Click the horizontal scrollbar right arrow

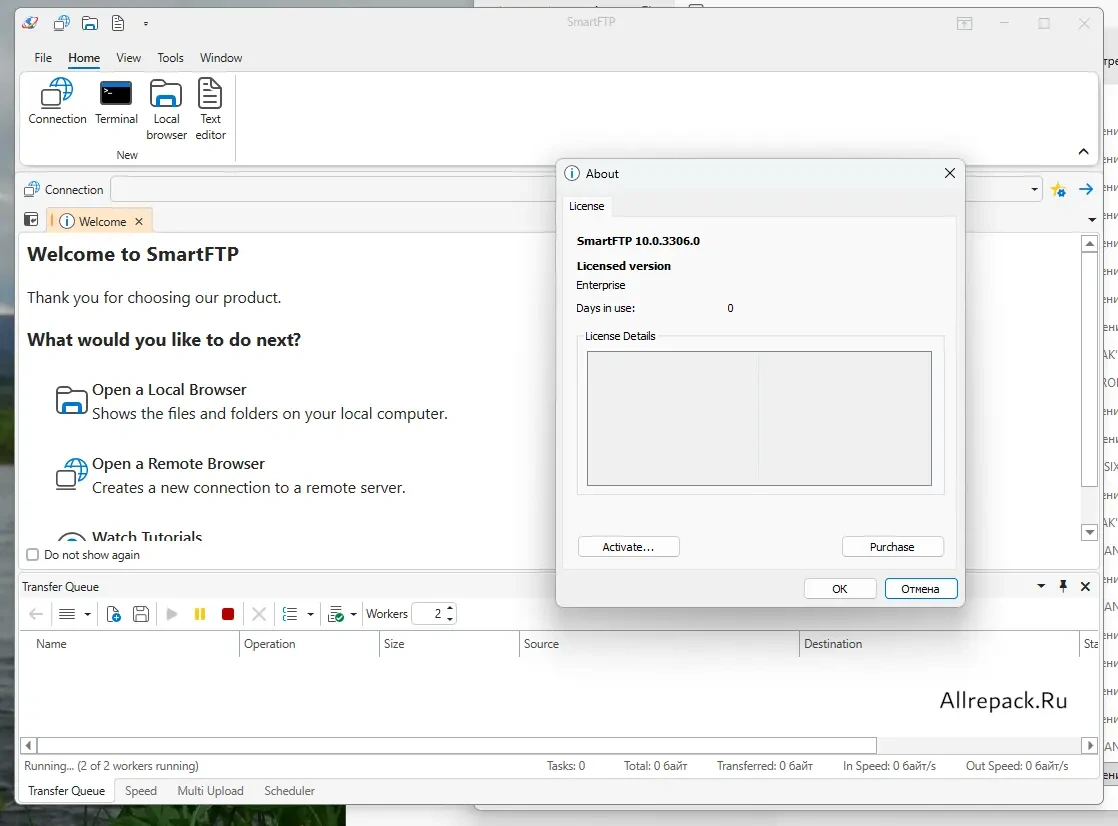(1089, 745)
